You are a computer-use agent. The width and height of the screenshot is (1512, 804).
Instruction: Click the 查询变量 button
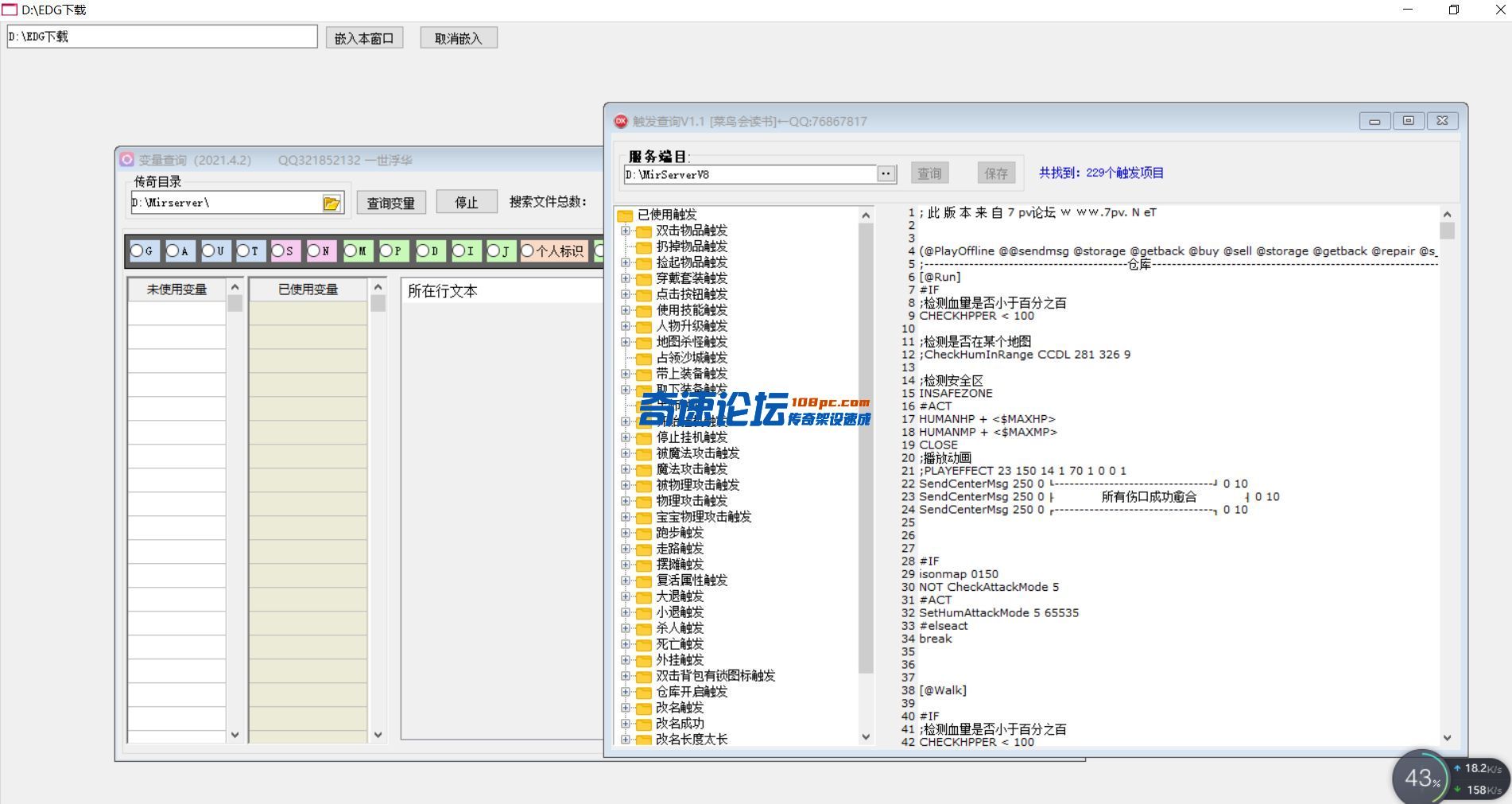(x=391, y=202)
